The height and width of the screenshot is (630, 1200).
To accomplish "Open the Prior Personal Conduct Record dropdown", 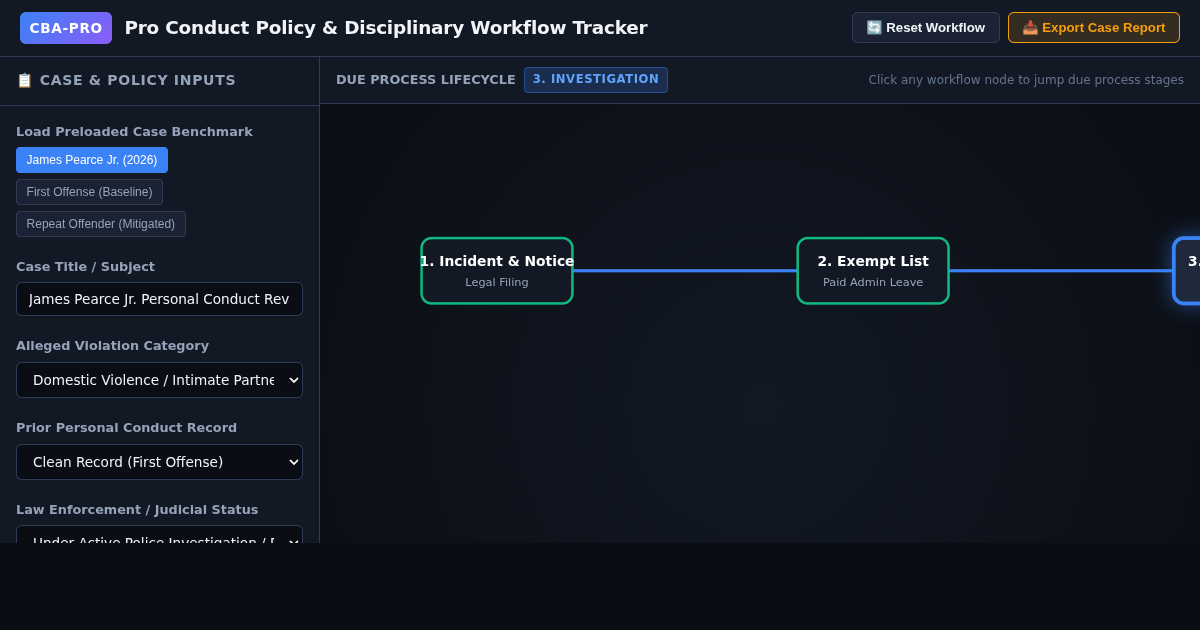I will pyautogui.click(x=159, y=462).
